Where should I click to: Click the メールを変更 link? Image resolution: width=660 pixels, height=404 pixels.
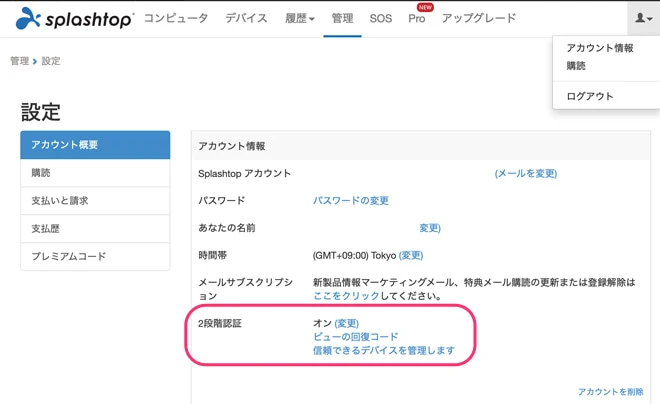tap(526, 173)
